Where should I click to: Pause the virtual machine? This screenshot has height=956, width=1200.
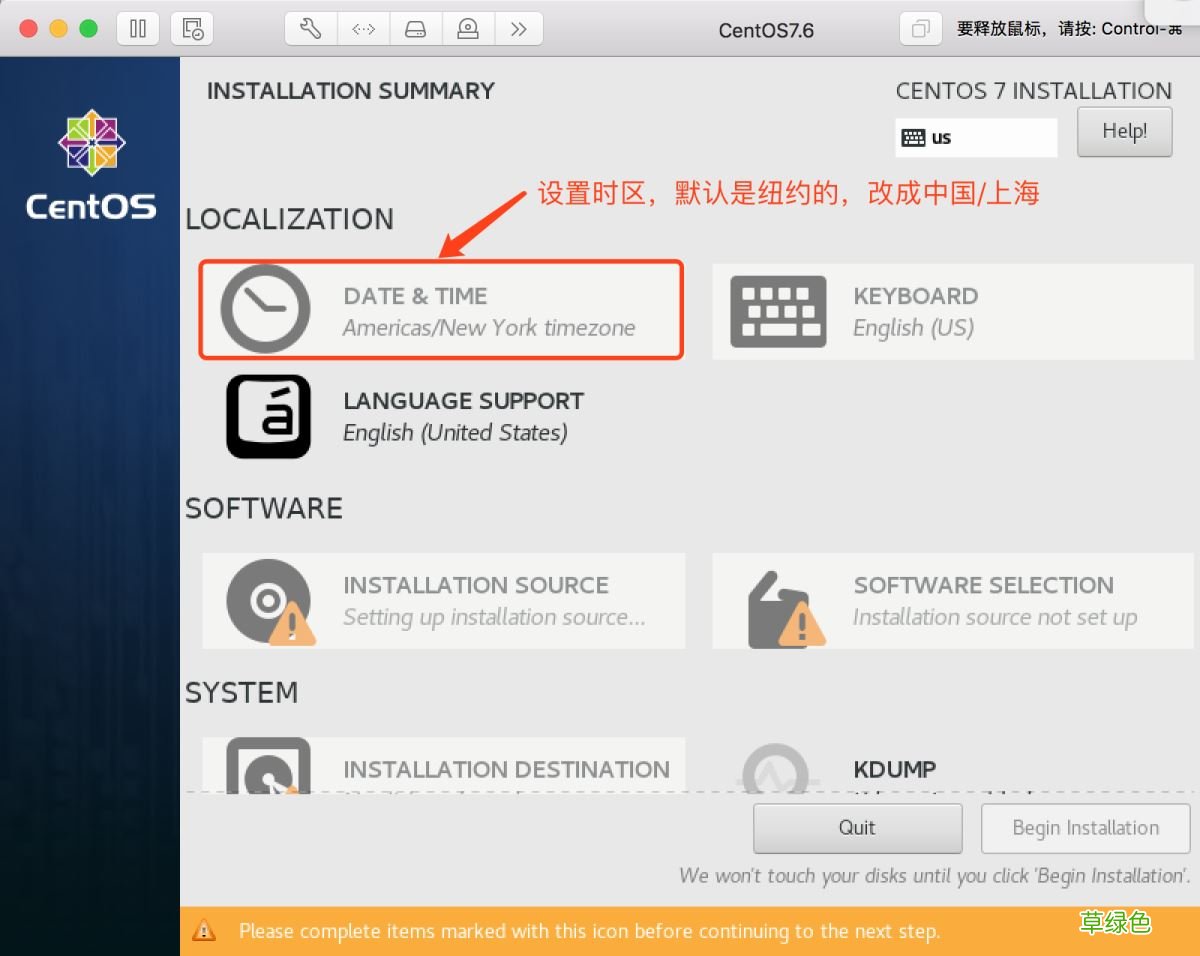pos(138,28)
